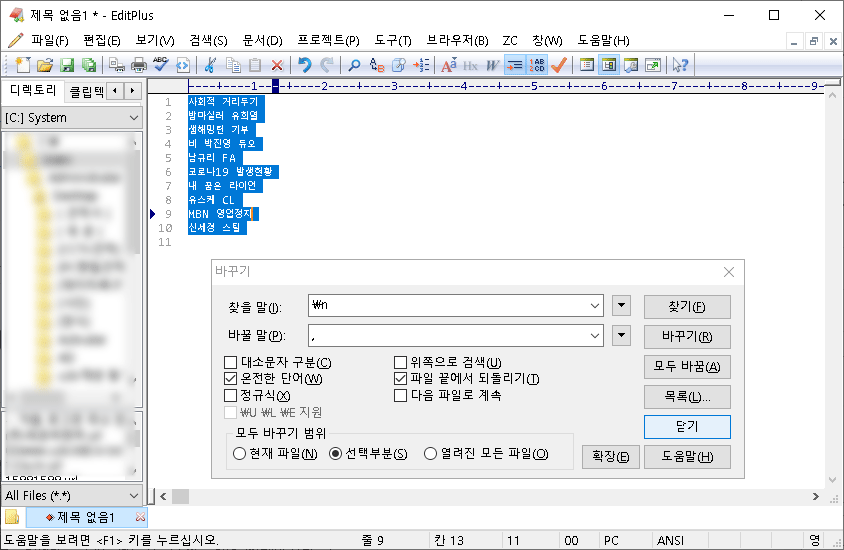Enable the 정규식 checkbox
Image resolution: width=844 pixels, height=550 pixels.
230,396
